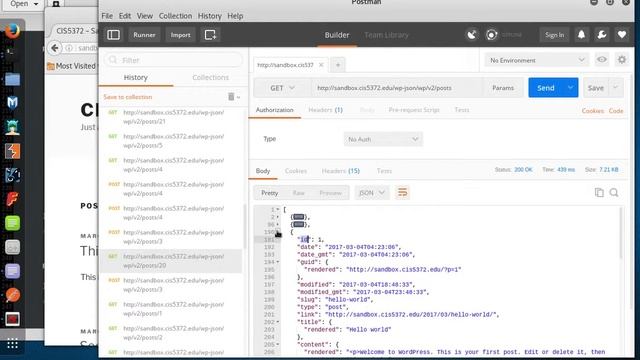640x360 pixels.
Task: Open the Code link
Action: (x=616, y=111)
